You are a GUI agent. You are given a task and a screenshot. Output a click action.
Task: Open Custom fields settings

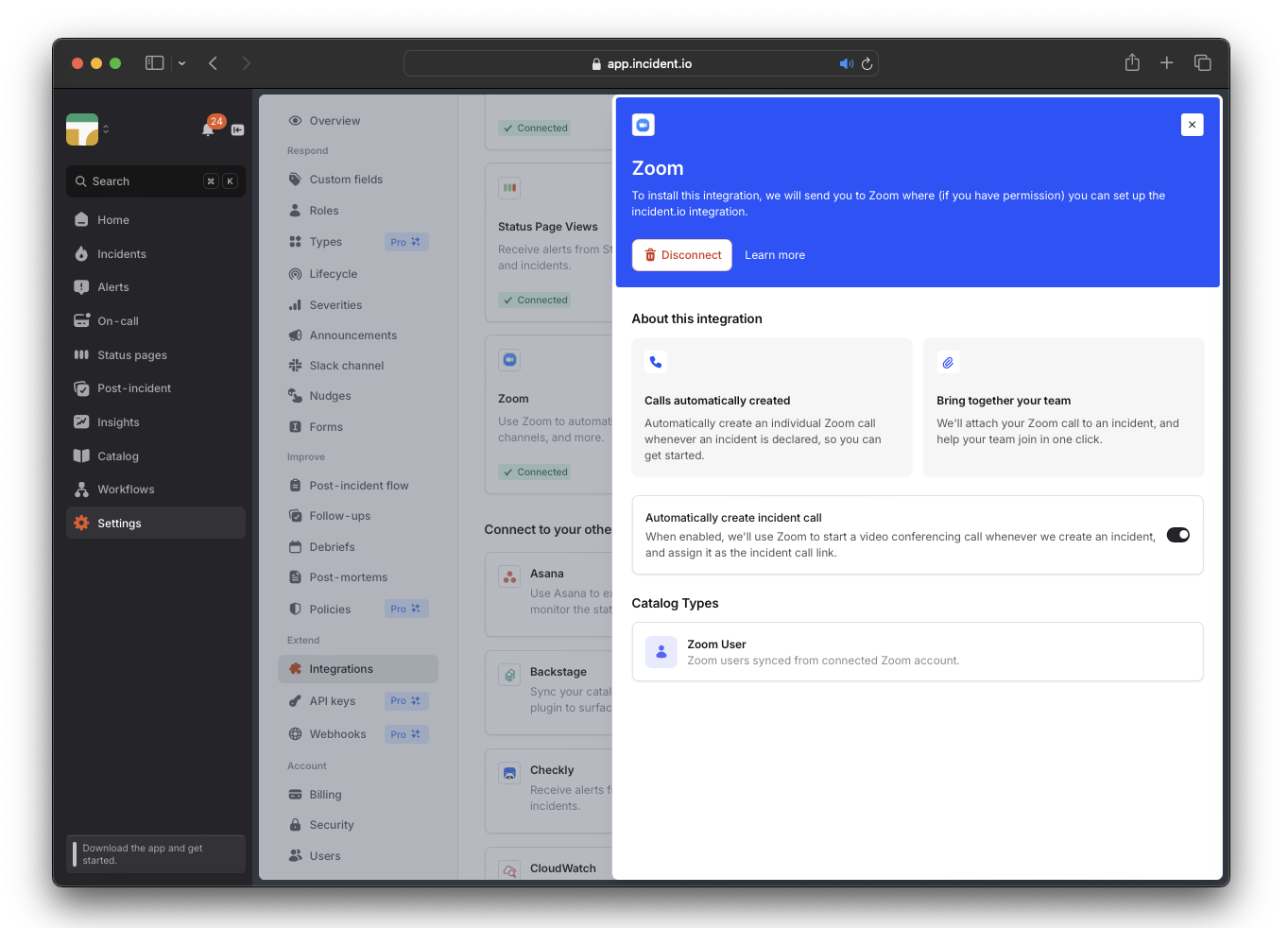[358, 180]
